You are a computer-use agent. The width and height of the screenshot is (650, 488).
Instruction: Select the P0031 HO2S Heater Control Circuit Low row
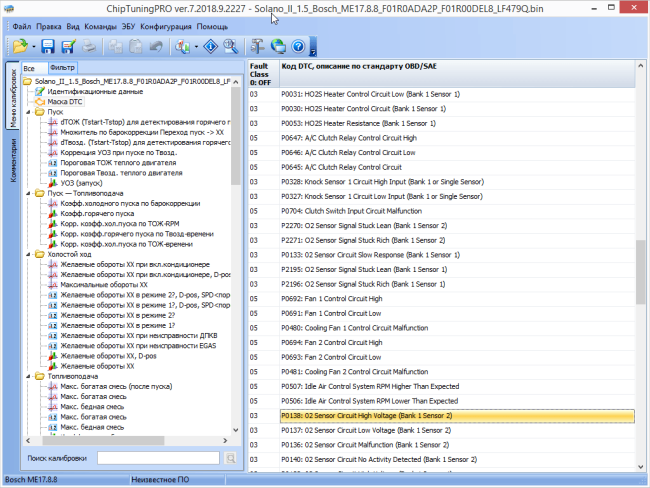click(x=441, y=94)
